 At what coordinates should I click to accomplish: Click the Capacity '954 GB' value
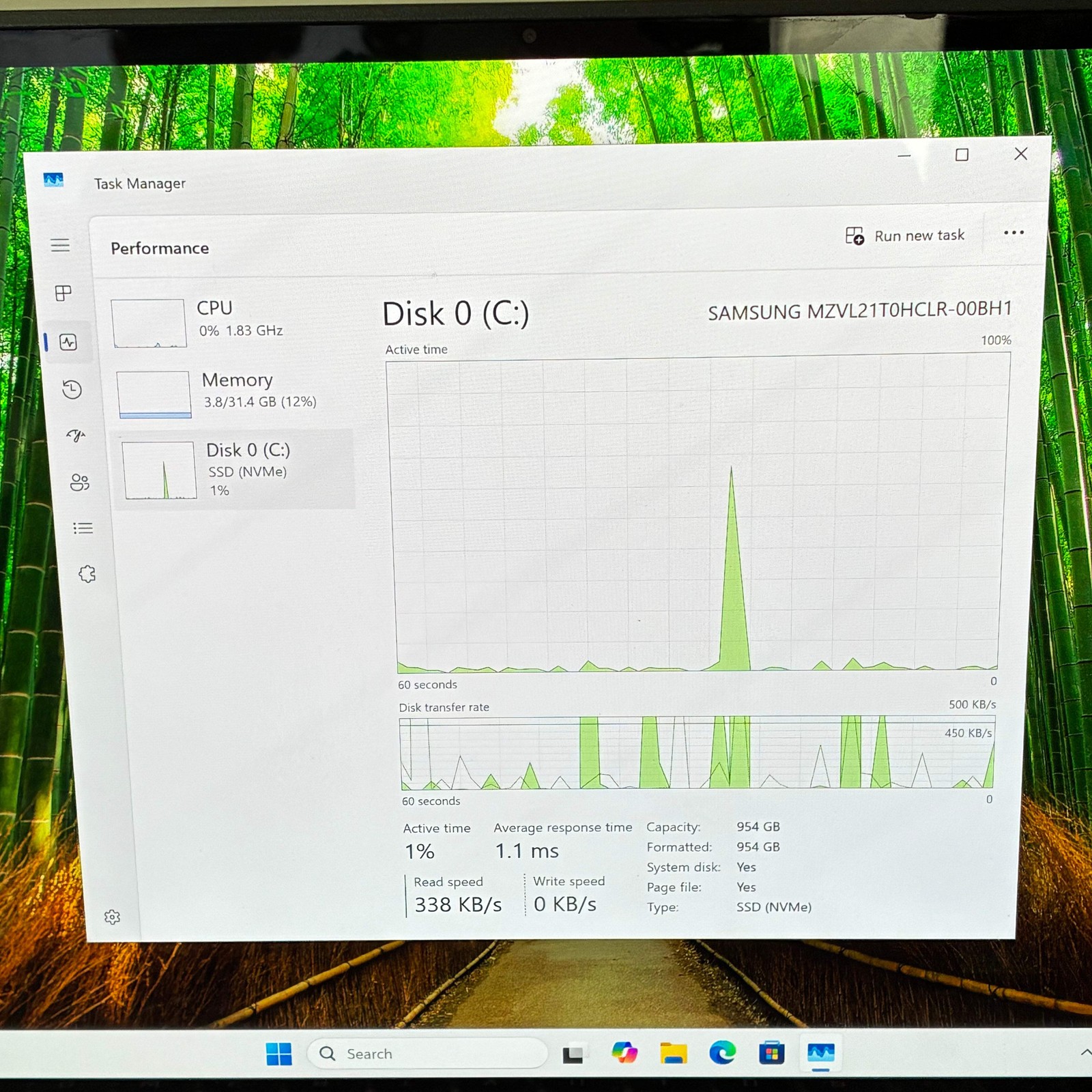[x=758, y=827]
